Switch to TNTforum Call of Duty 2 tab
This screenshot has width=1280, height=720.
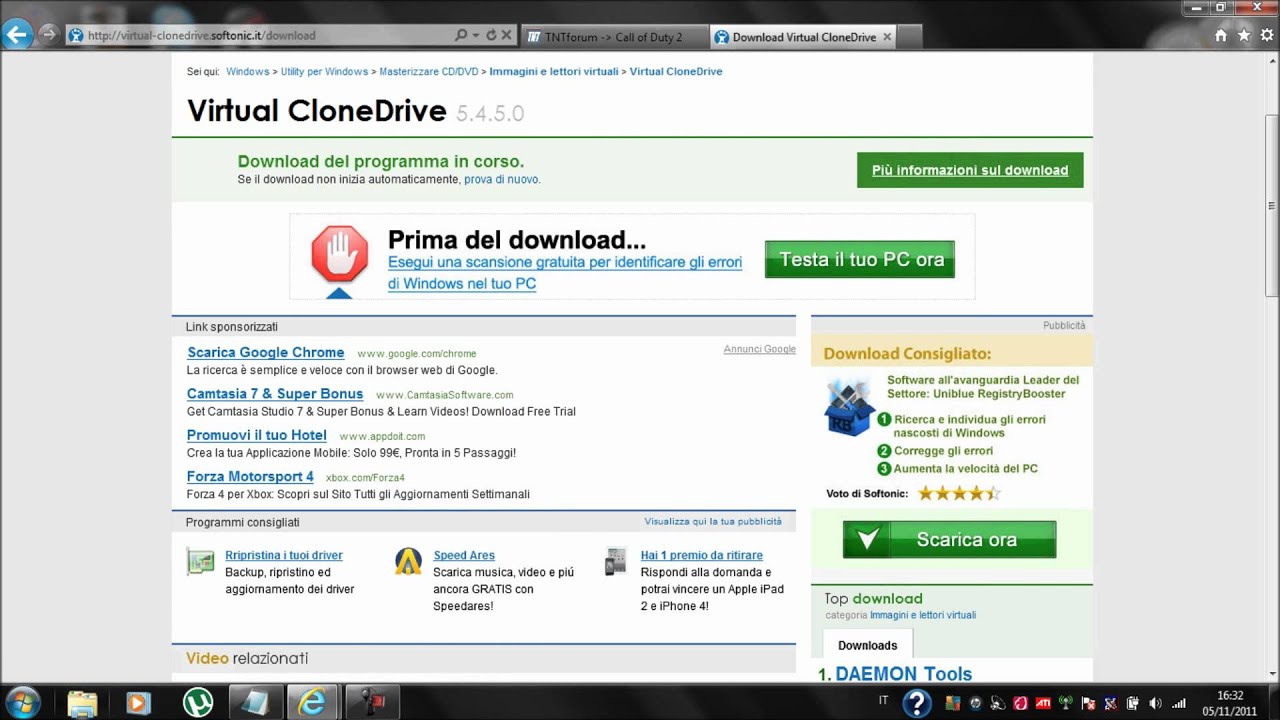click(613, 37)
